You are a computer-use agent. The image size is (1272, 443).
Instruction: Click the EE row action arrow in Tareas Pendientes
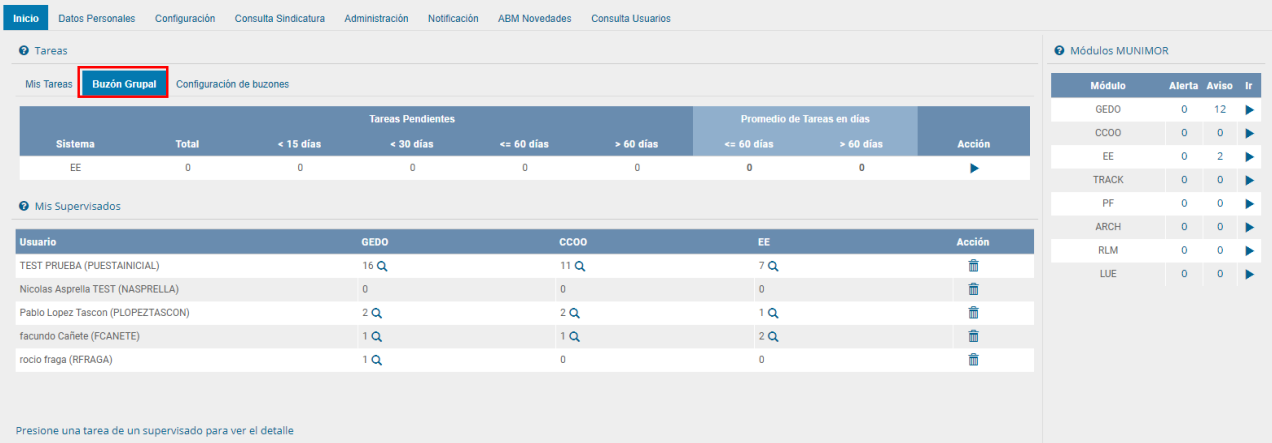pos(973,168)
